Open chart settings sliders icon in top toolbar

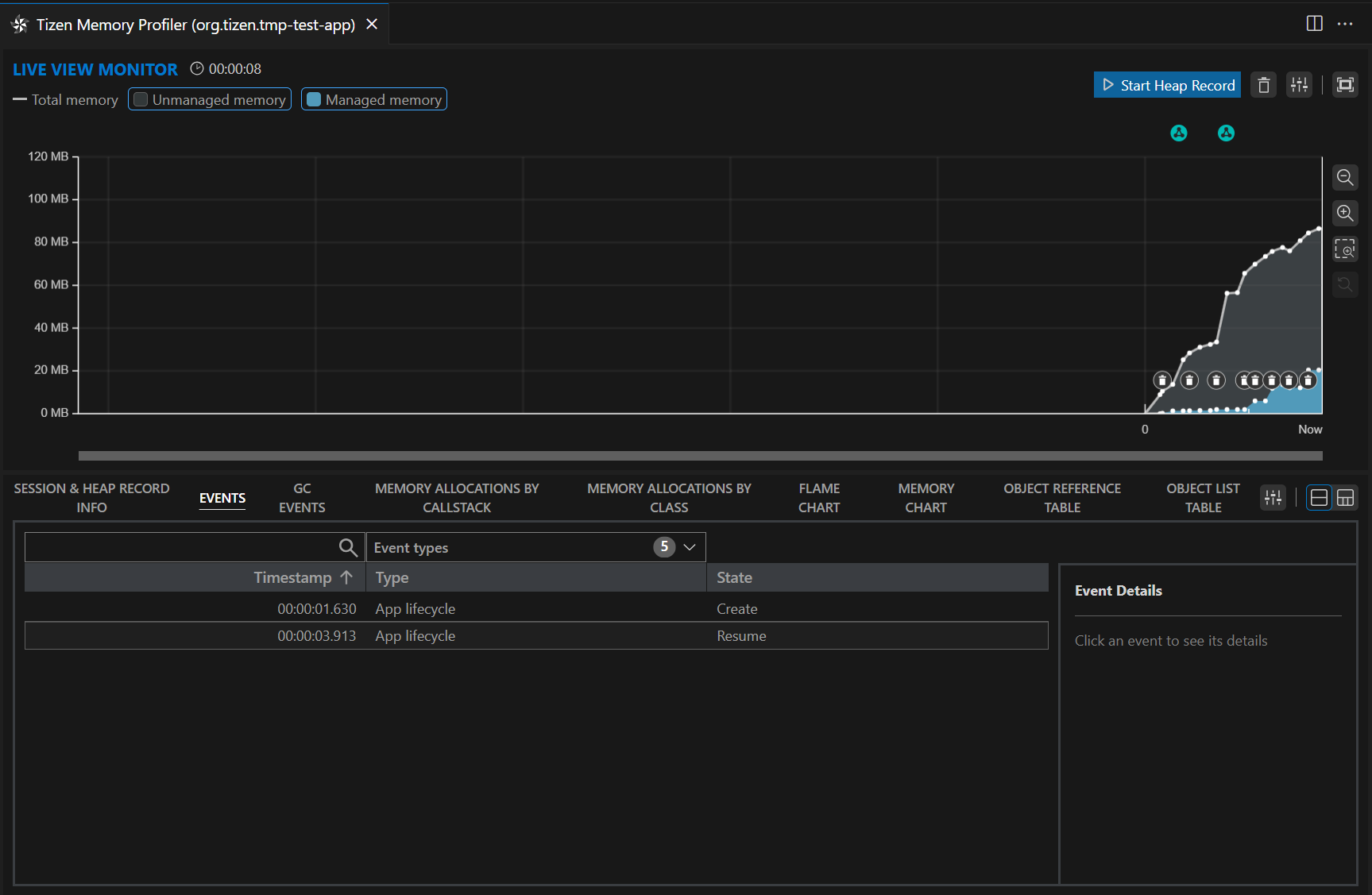(x=1299, y=85)
